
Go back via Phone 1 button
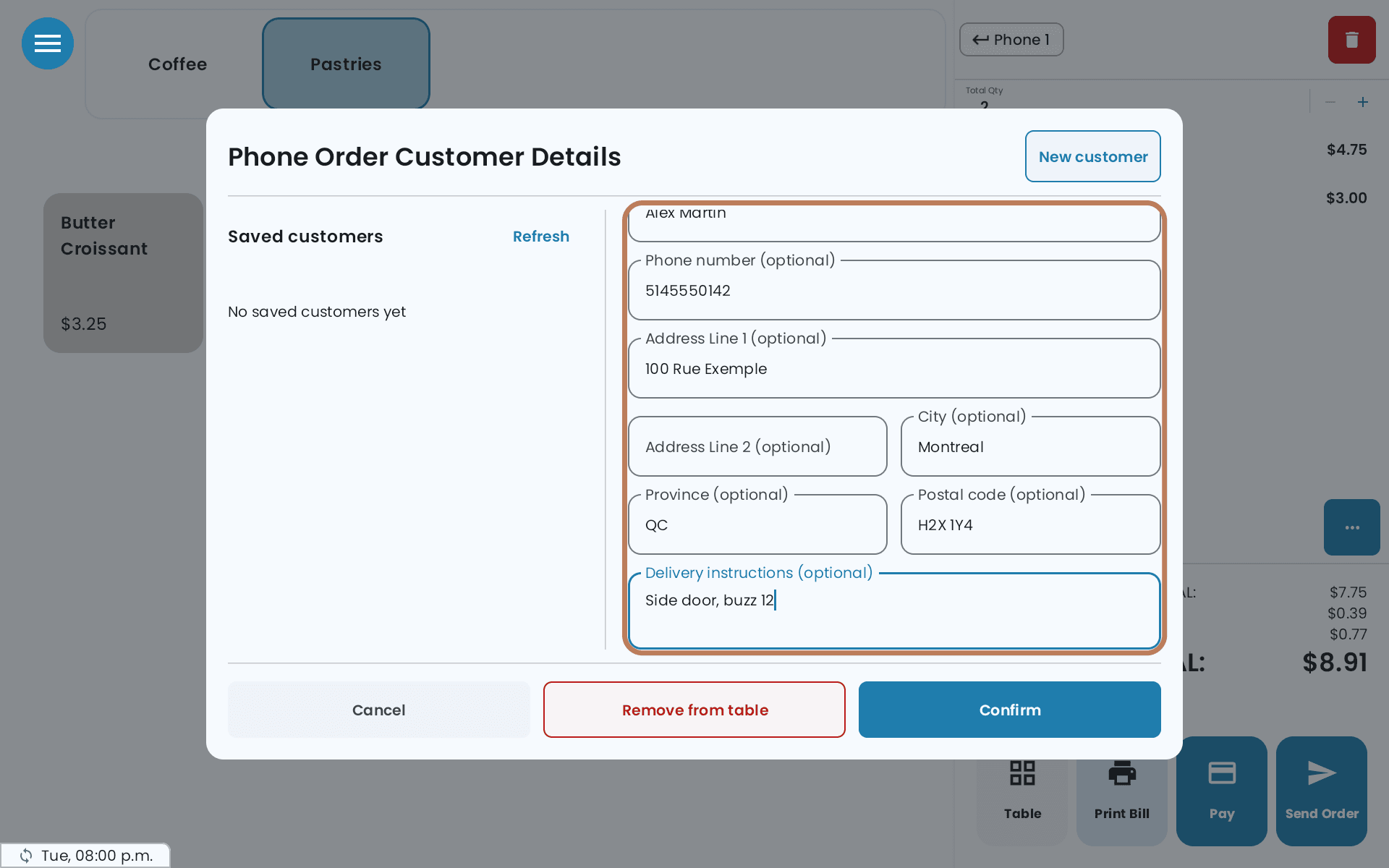1011,40
